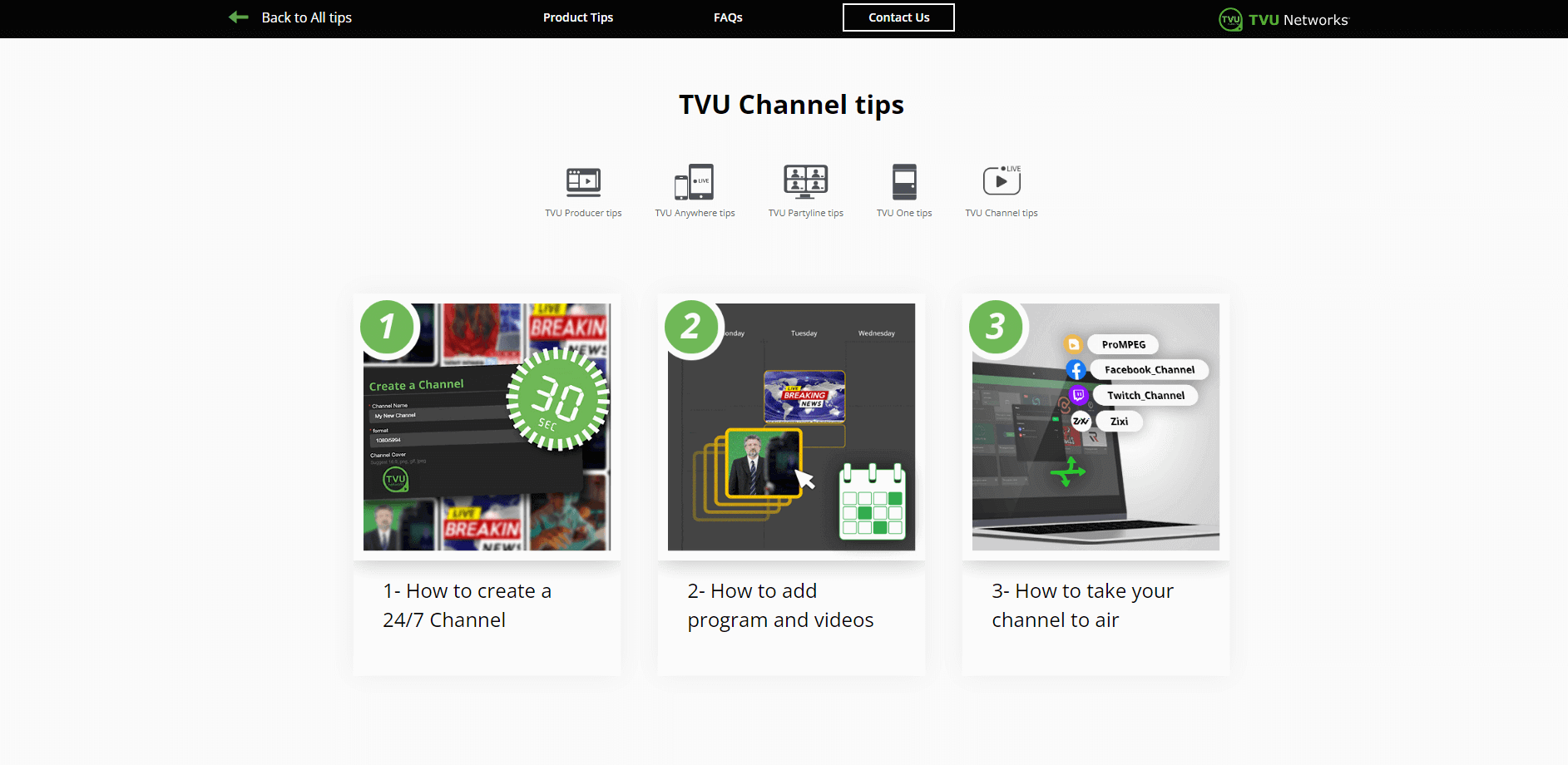Open the TVU Producer tips icon

583,181
